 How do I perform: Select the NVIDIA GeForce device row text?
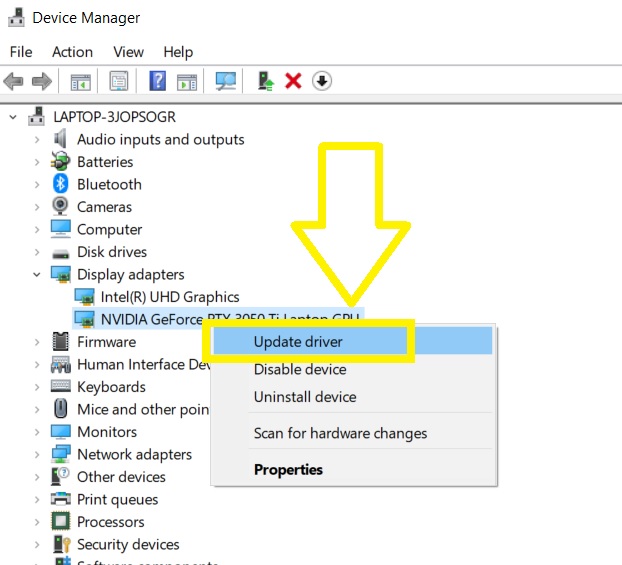(230, 319)
